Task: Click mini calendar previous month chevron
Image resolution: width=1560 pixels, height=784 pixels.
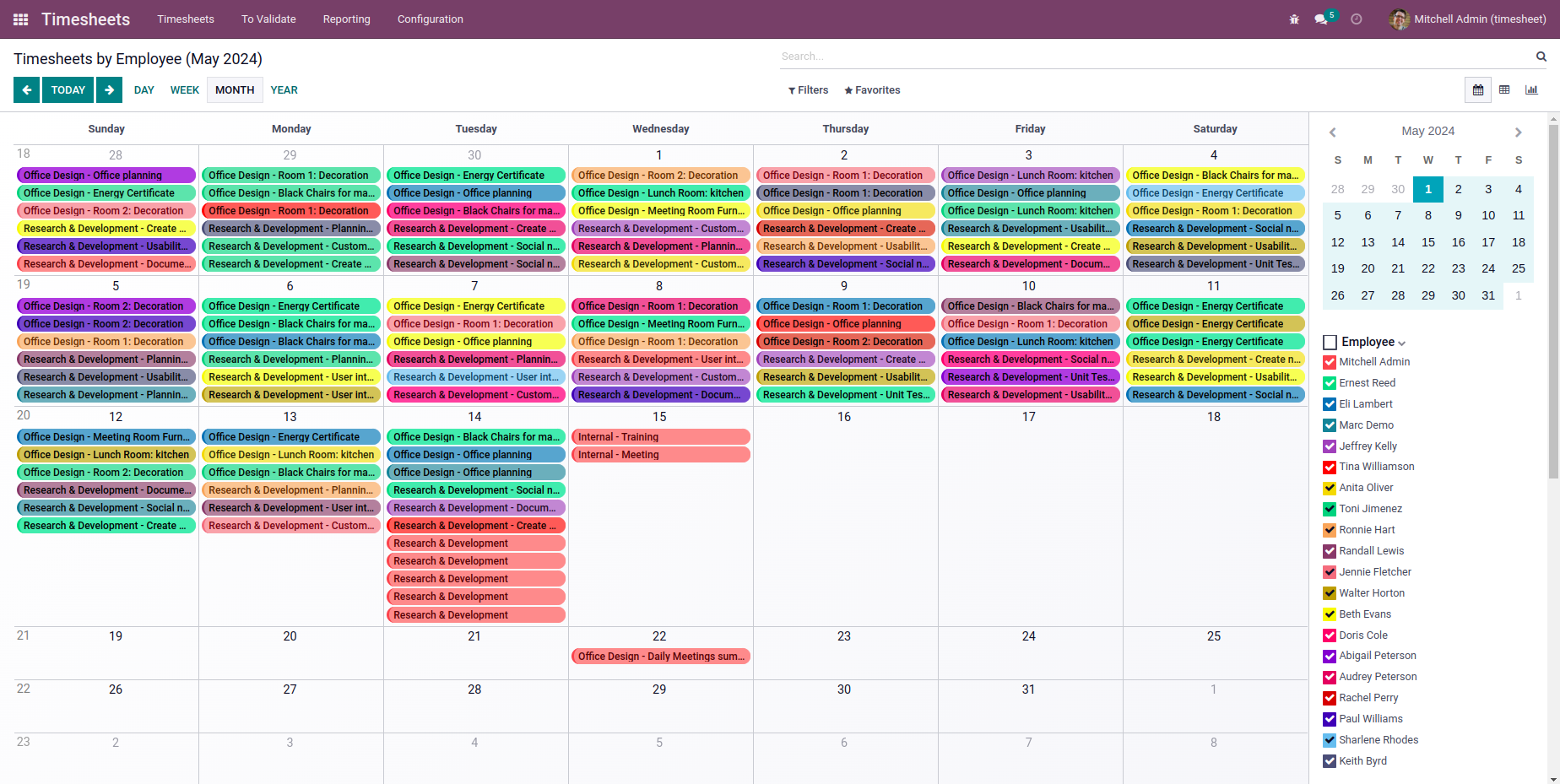Action: (1333, 132)
